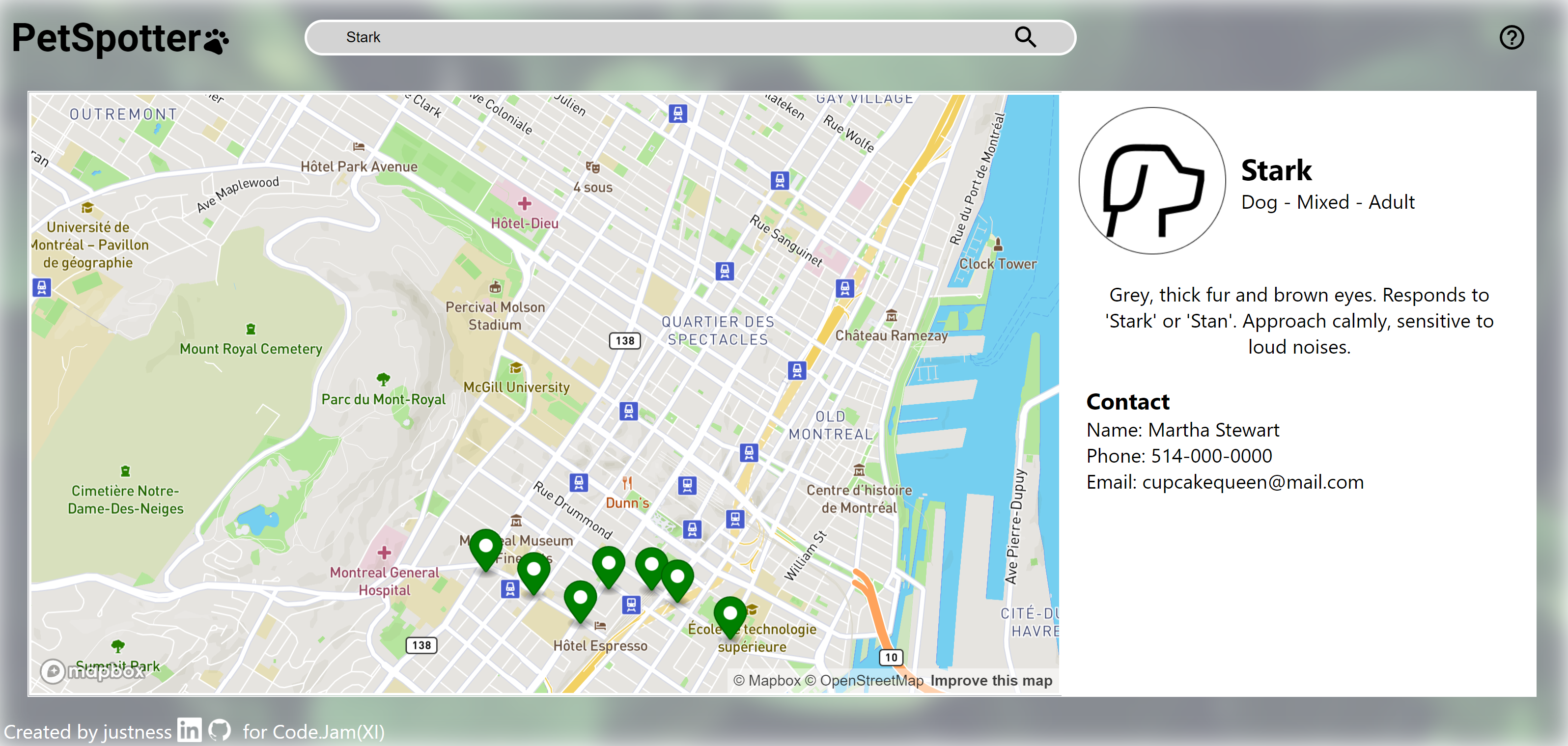Image resolution: width=1568 pixels, height=746 pixels.
Task: Click the Montreal General Hospital cross marker
Action: (384, 553)
